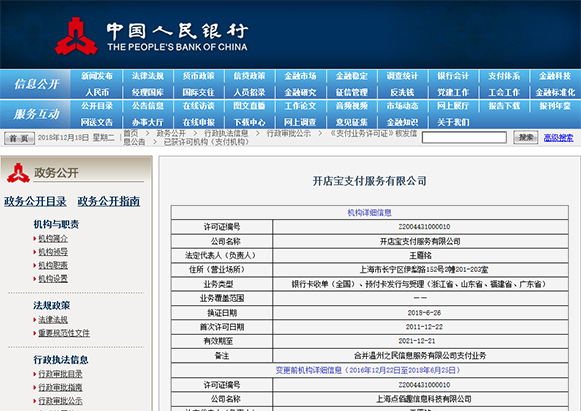Open the 行政审批指南 sidebar link
The image size is (581, 411).
coord(60,387)
